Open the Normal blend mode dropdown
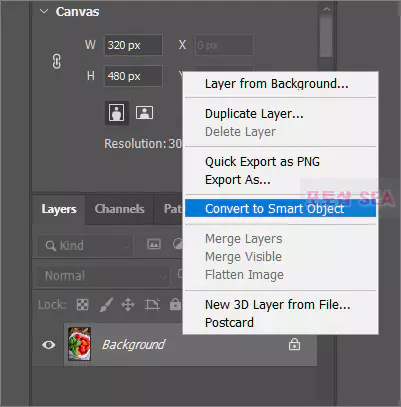Viewport: 401px width, 407px height. click(104, 276)
